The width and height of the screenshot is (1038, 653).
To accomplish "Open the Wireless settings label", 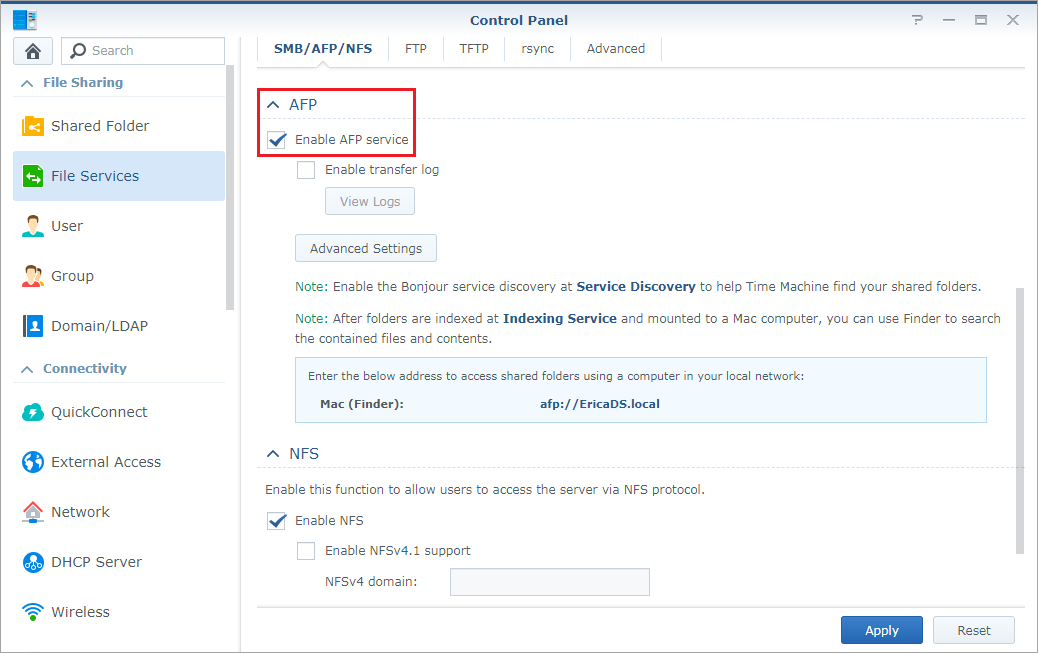I will (80, 612).
